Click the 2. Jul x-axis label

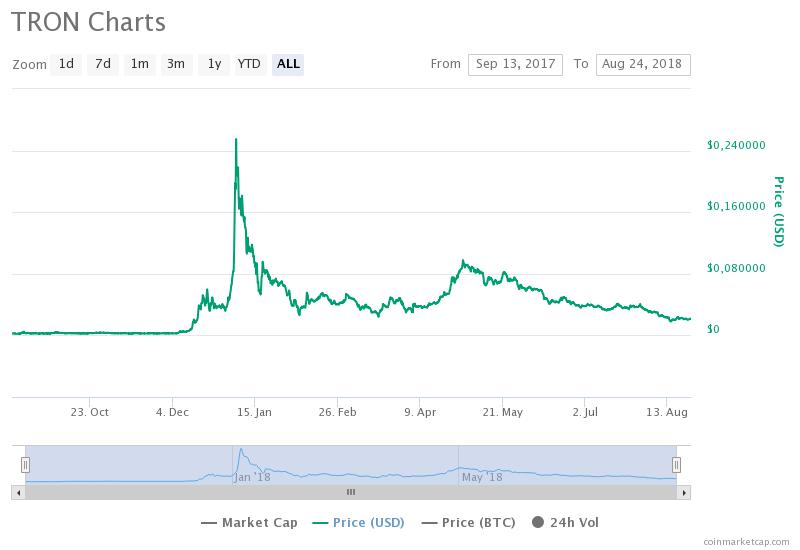tap(585, 412)
